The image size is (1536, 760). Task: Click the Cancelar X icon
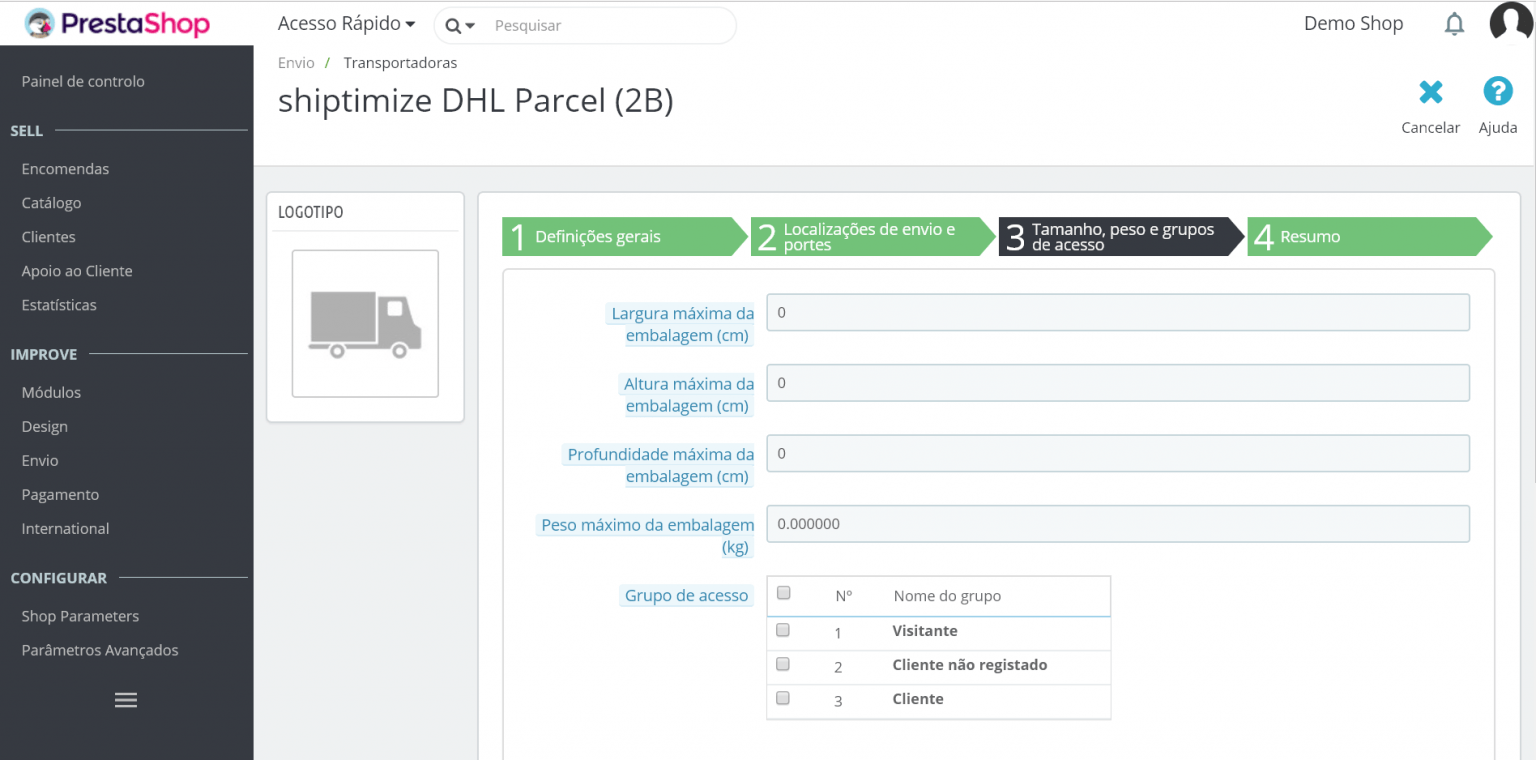[1431, 93]
